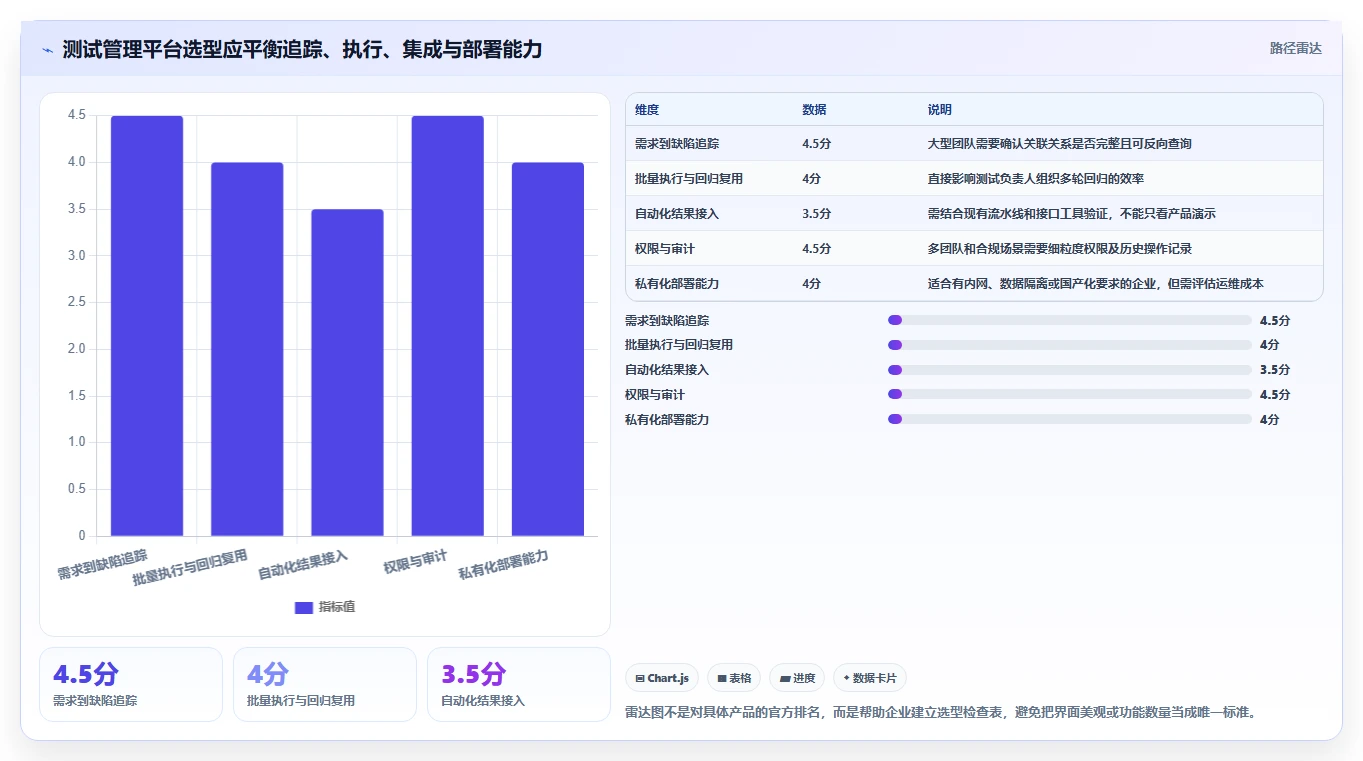Click the 需求到缺陷追踪 bar in the chart
Screen dimensions: 1363x761
pos(147,326)
